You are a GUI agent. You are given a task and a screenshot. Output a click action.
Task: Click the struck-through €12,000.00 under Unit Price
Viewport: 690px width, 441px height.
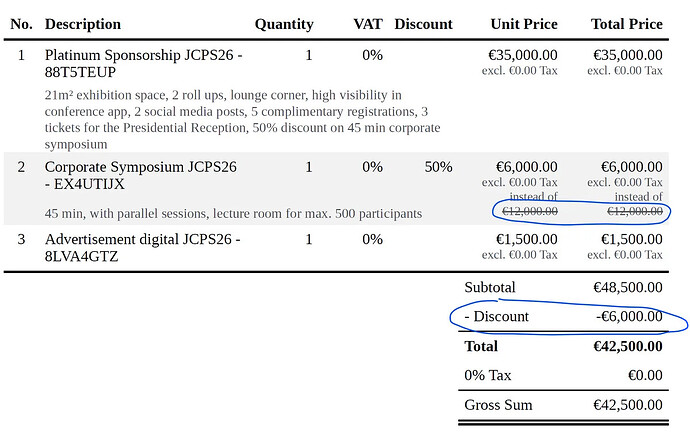point(530,211)
